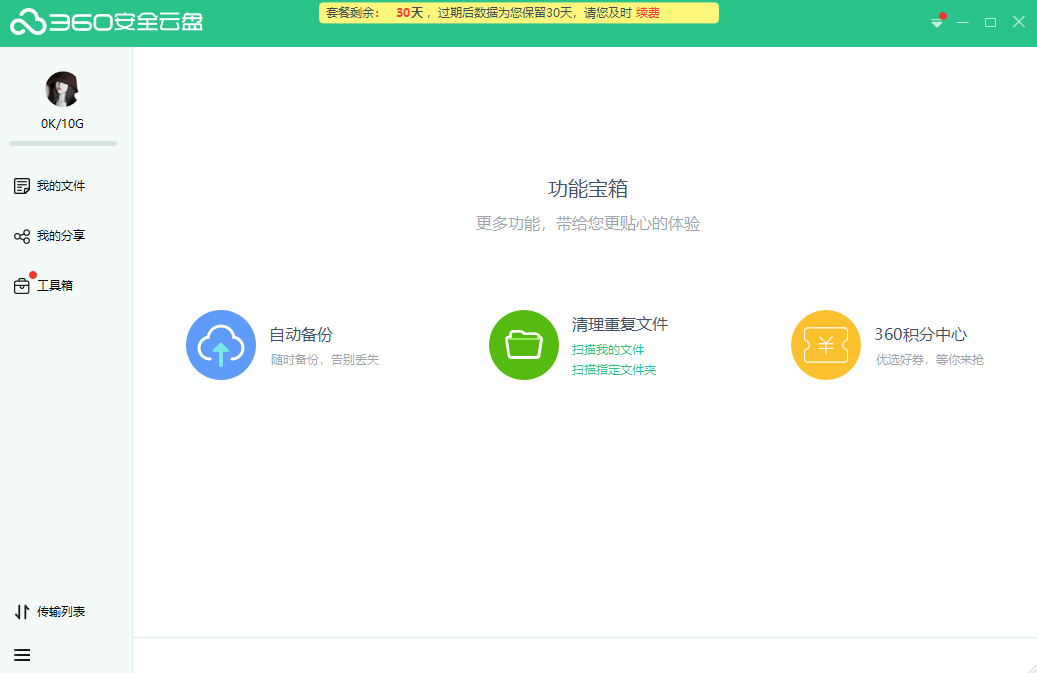Click the green 清理重复文件 folder icon

[523, 345]
